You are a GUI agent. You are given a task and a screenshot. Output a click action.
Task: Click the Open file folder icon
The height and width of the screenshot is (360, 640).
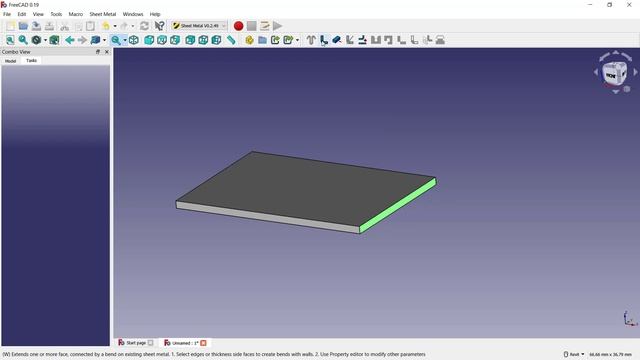23,26
